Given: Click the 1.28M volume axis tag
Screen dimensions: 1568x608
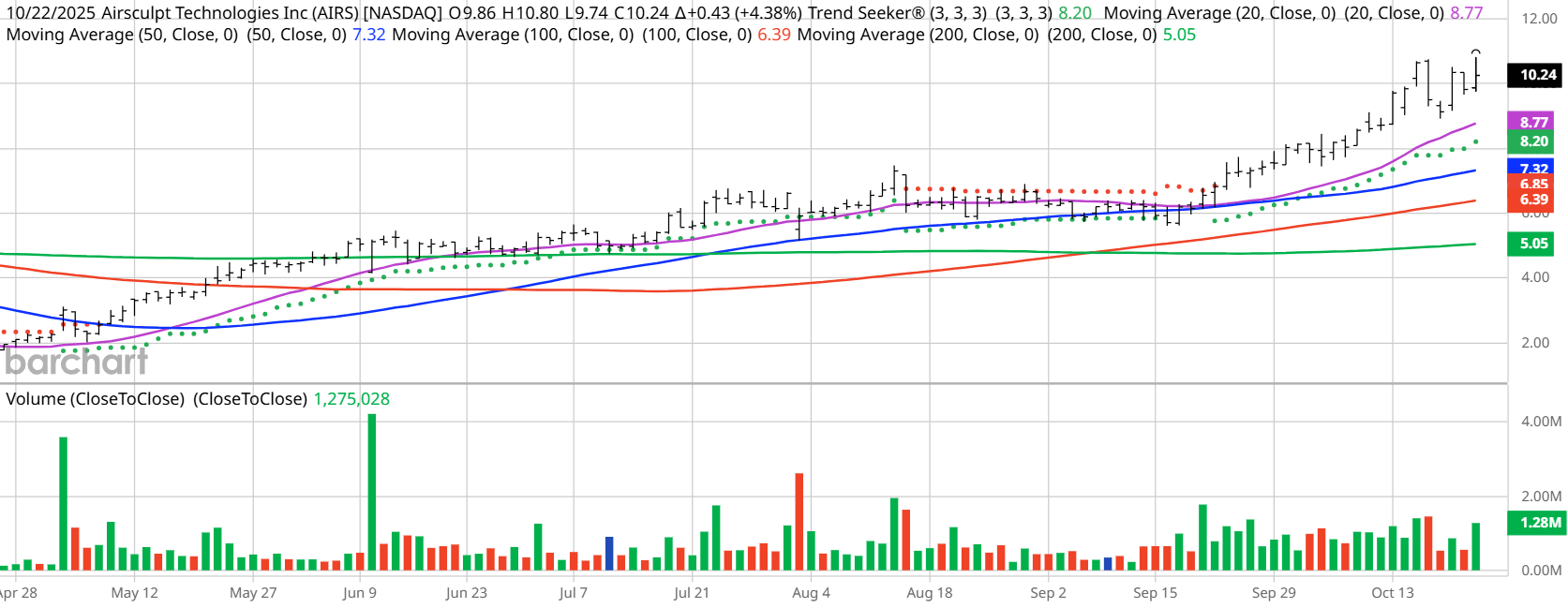Looking at the screenshot, I should pyautogui.click(x=1536, y=523).
